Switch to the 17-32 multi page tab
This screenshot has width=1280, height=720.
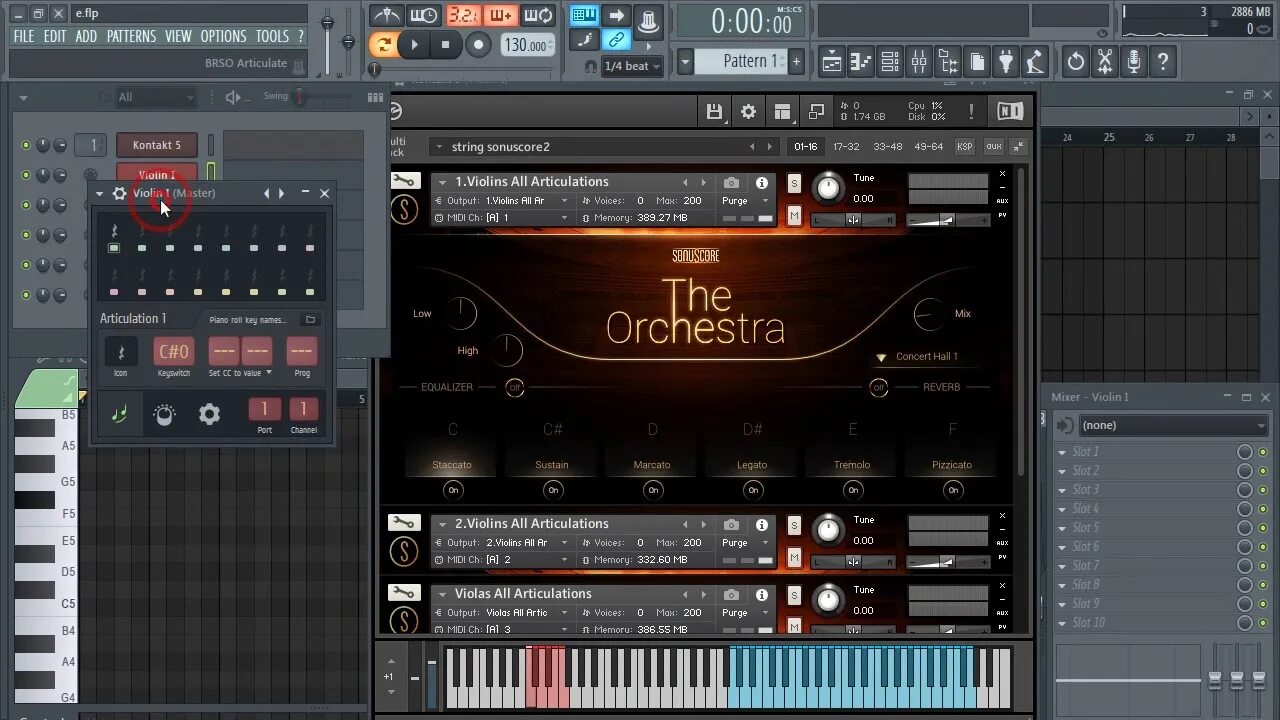point(846,147)
